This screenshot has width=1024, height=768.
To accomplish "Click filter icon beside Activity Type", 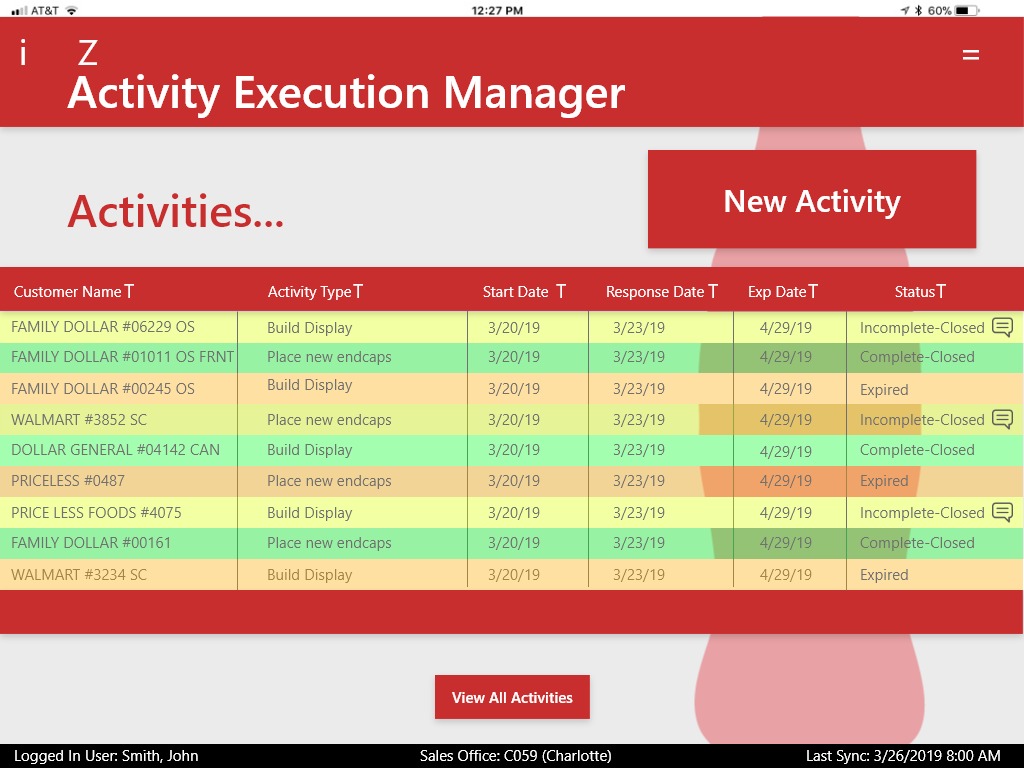I will click(x=359, y=291).
